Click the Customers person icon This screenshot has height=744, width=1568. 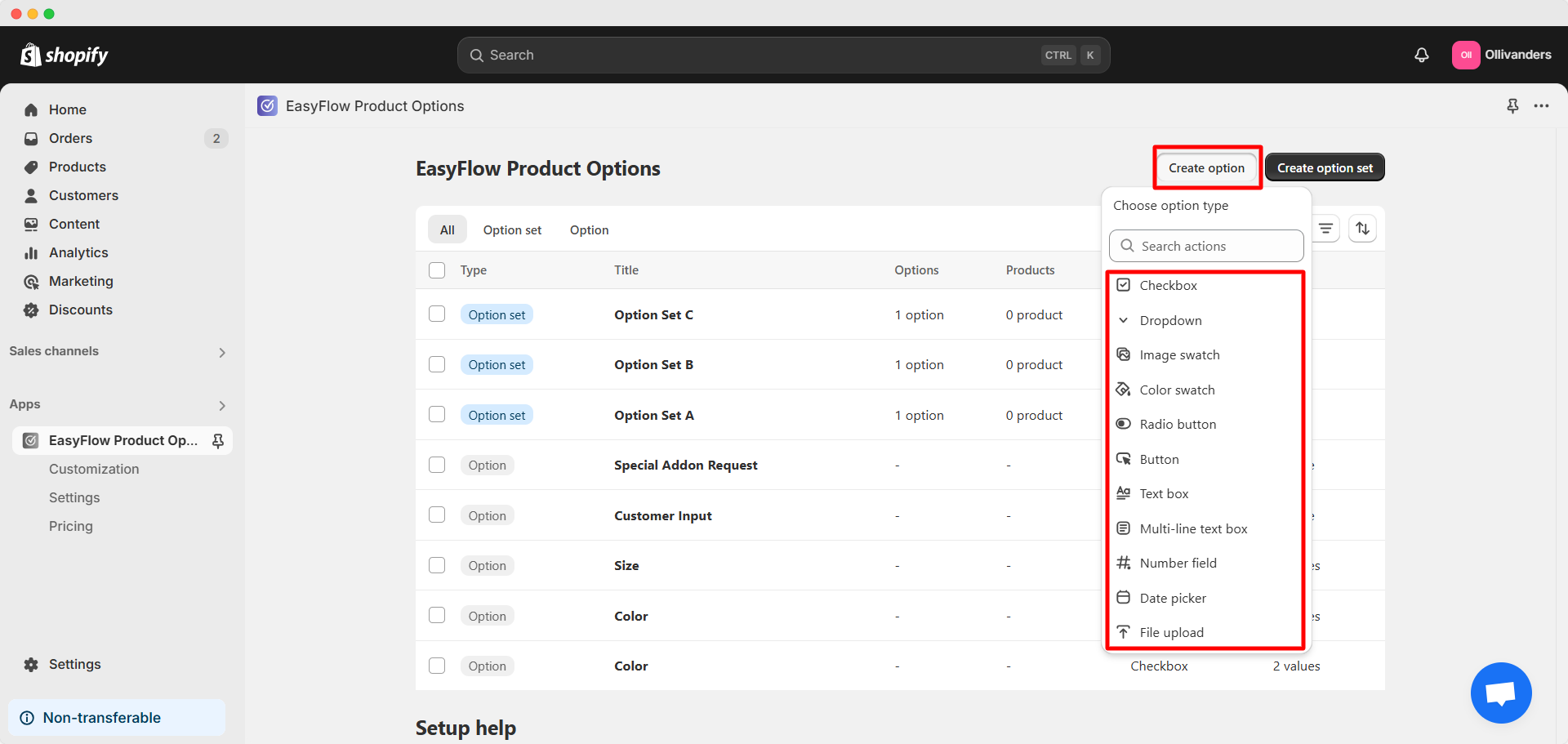coord(31,195)
